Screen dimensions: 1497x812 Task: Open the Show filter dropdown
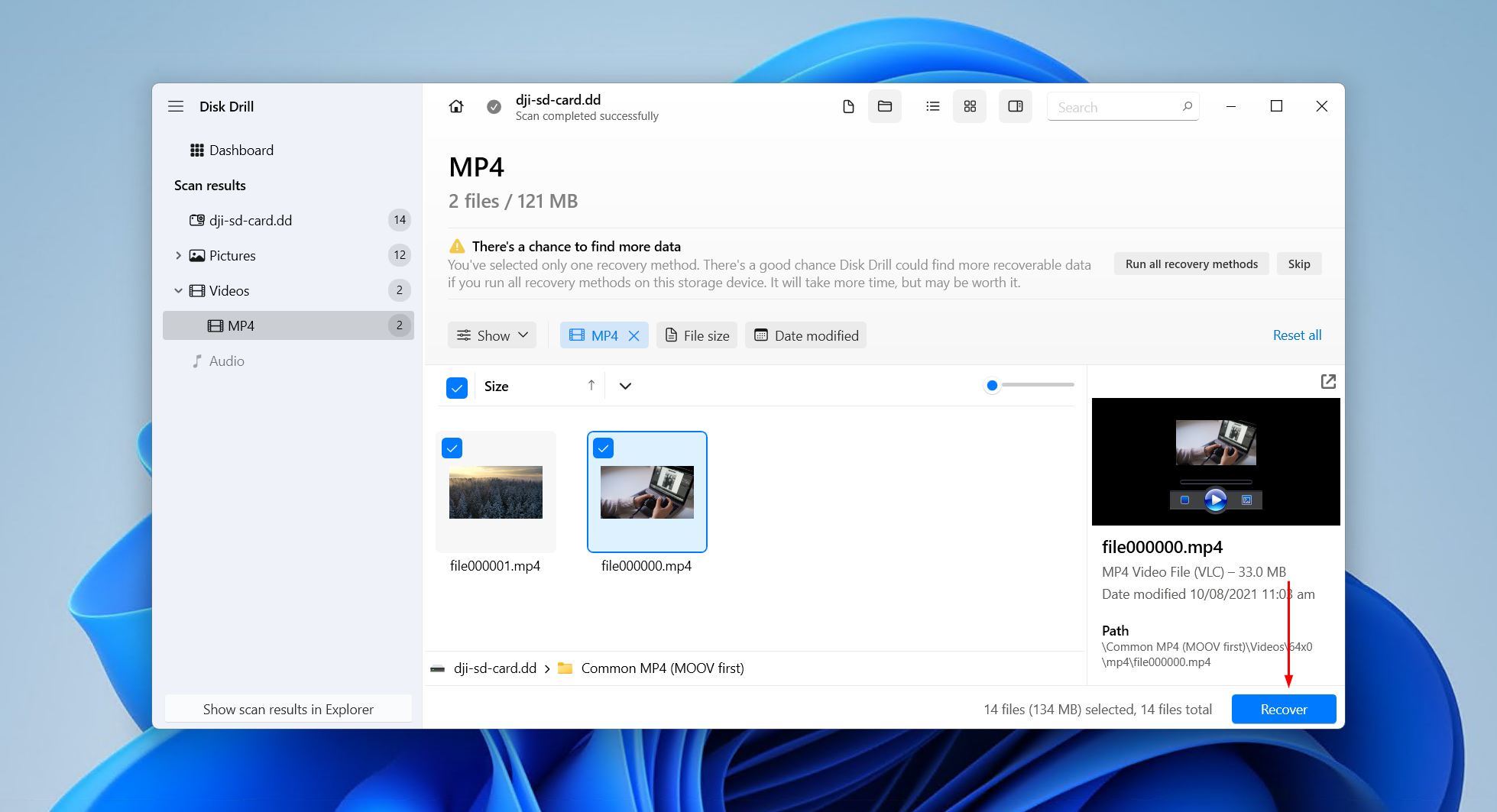[492, 335]
